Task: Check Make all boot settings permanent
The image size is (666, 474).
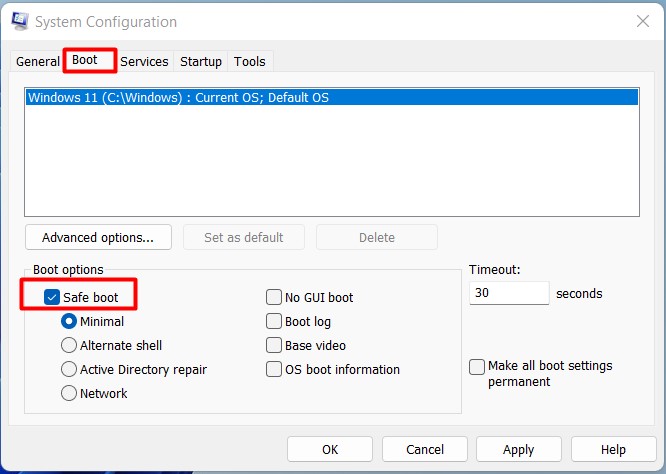Action: click(x=477, y=367)
